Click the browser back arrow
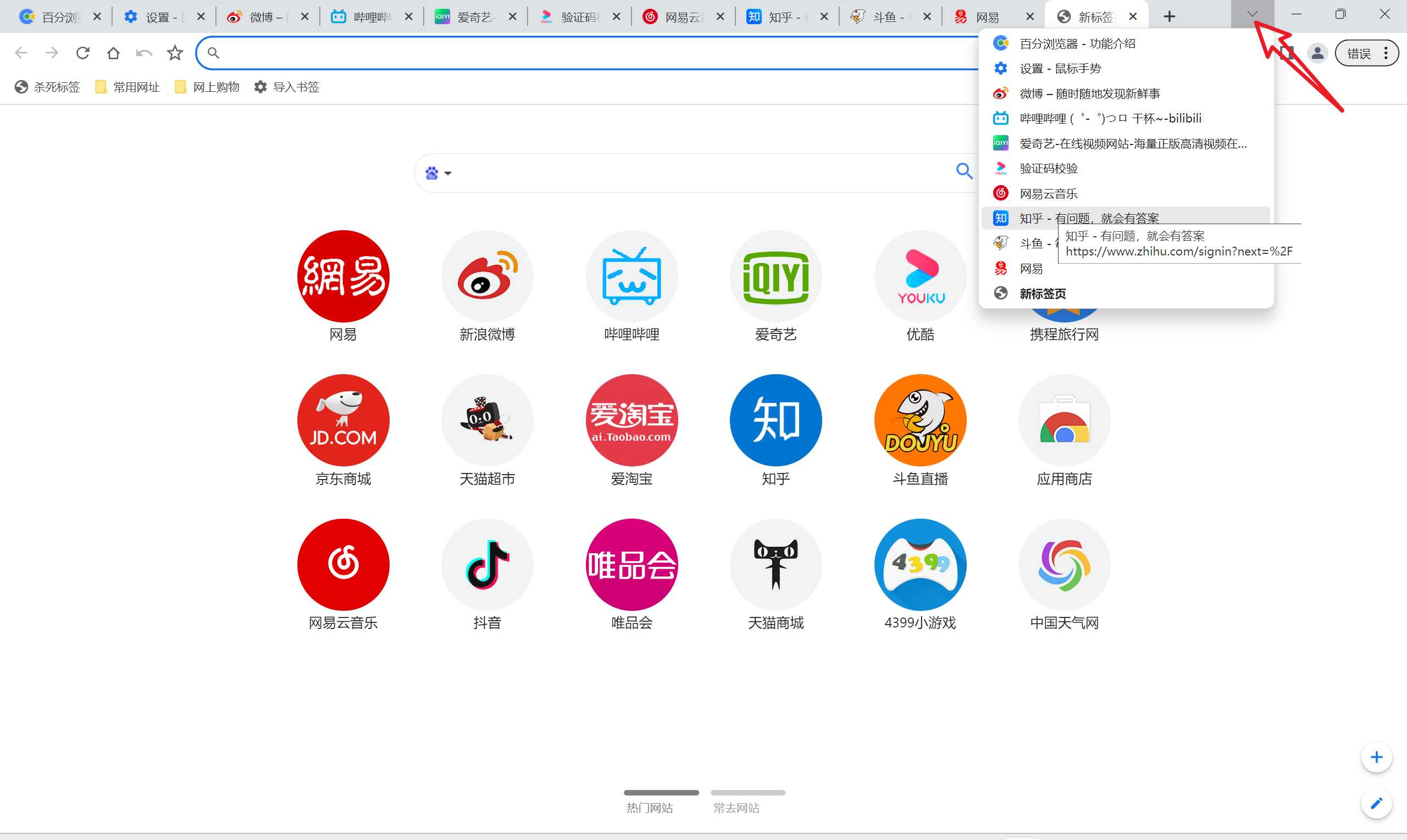This screenshot has width=1407, height=840. point(21,53)
